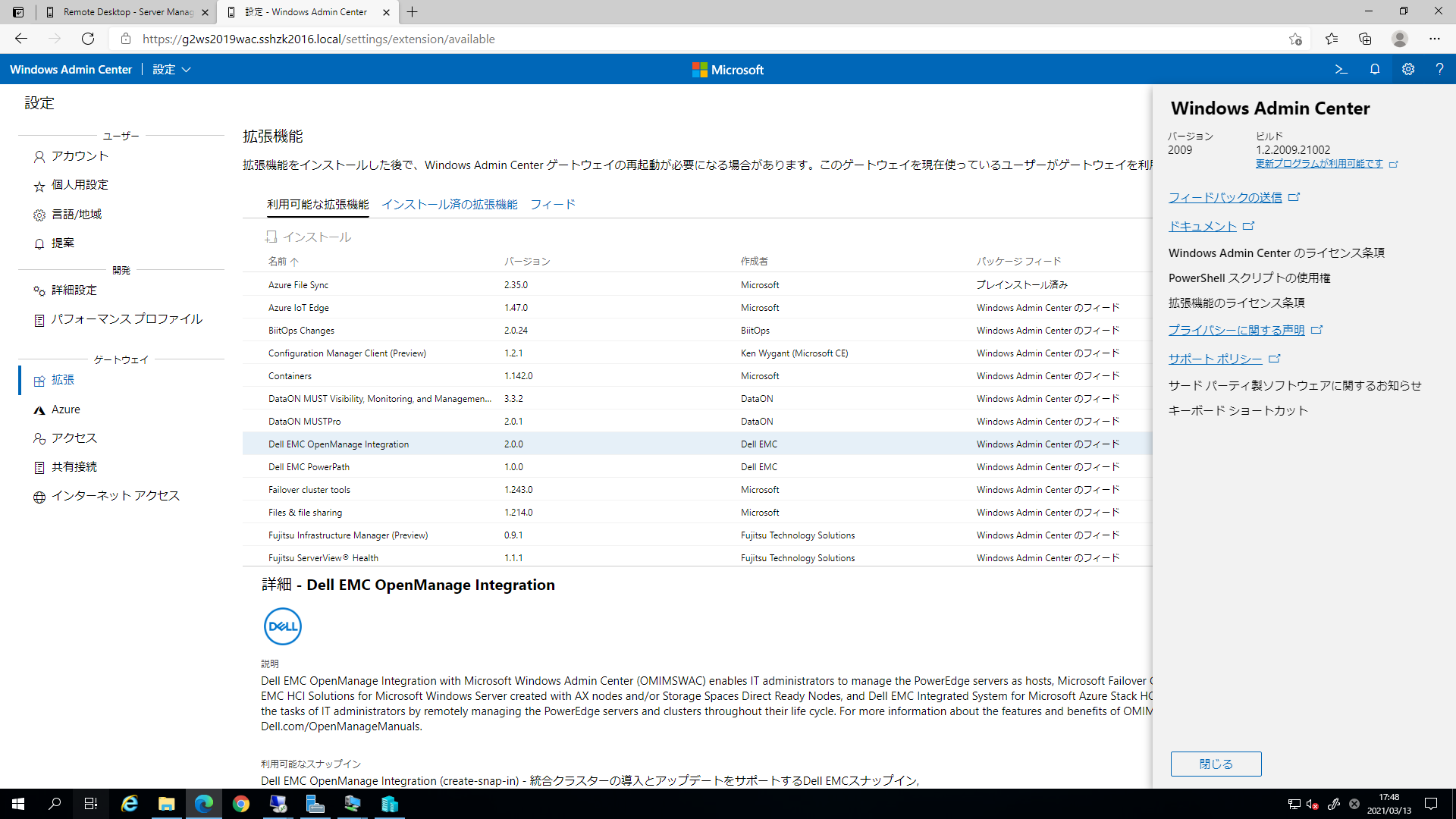Open taskbar search icon
This screenshot has height=819, width=1456.
55,804
